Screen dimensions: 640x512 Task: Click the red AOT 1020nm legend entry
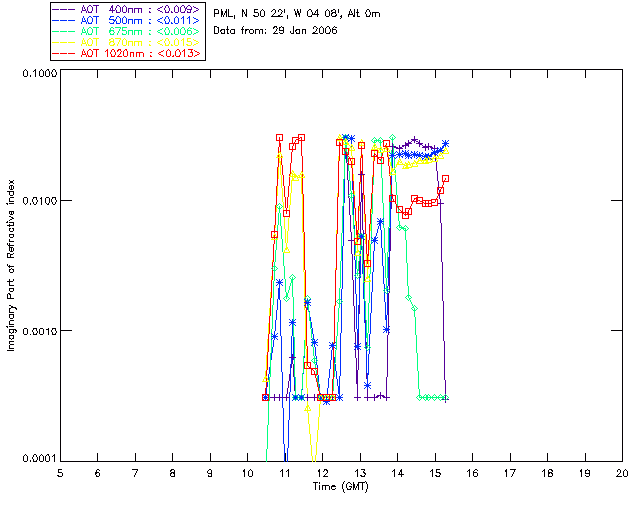(126, 52)
